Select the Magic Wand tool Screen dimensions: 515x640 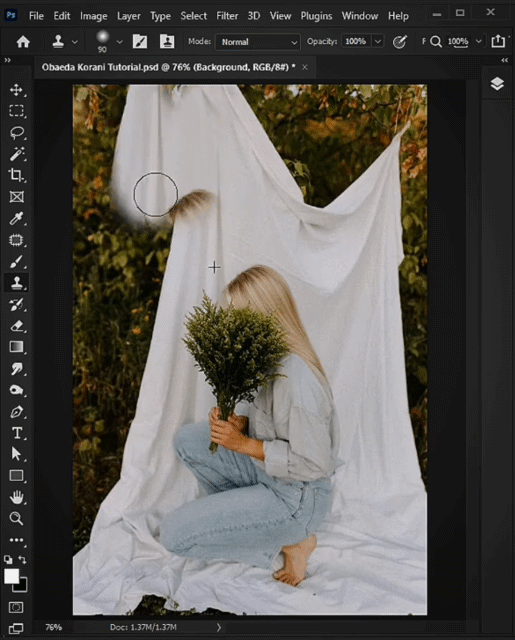[16, 154]
